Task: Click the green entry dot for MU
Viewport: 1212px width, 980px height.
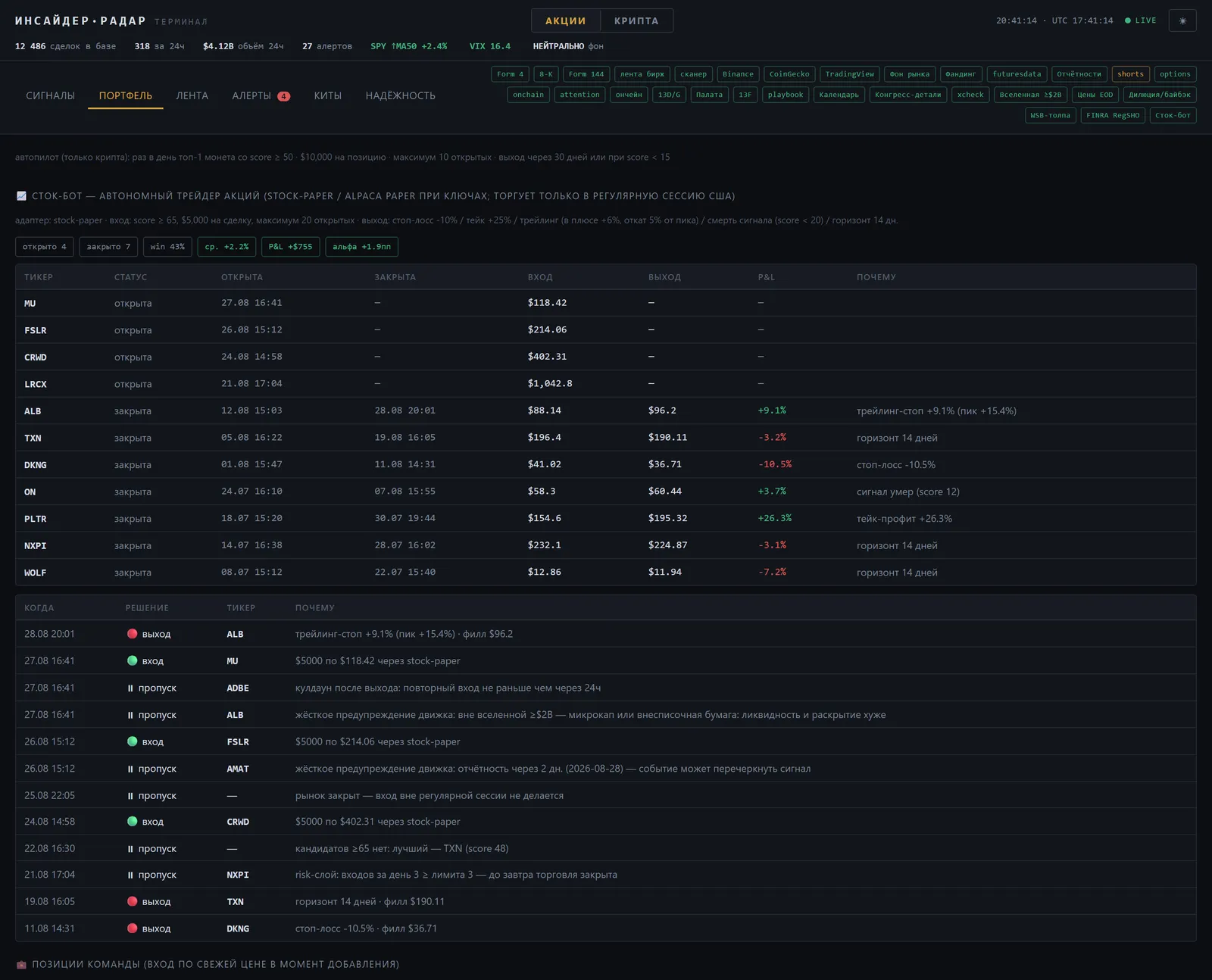Action: click(132, 660)
